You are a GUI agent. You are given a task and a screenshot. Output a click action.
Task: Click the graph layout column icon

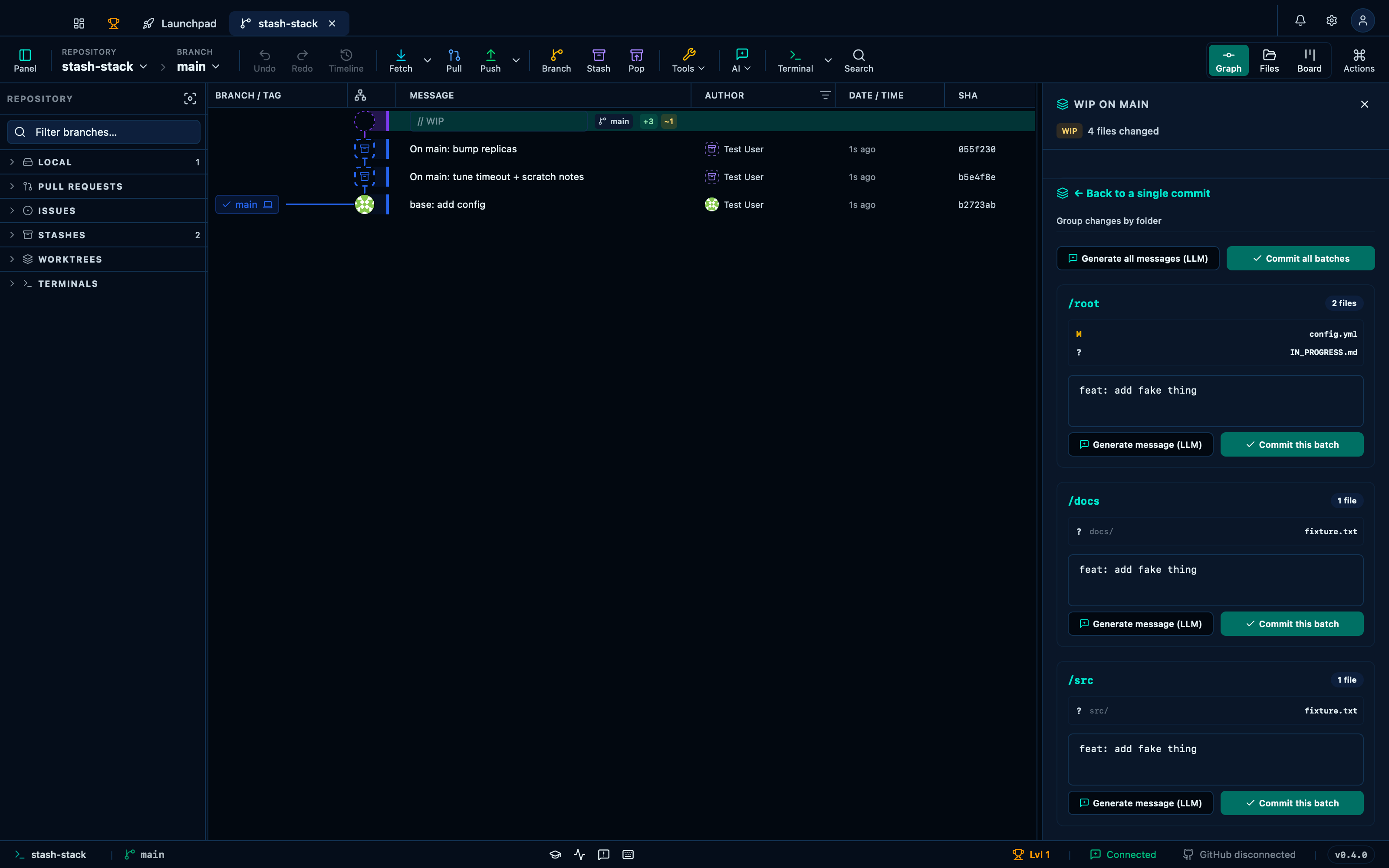point(360,95)
